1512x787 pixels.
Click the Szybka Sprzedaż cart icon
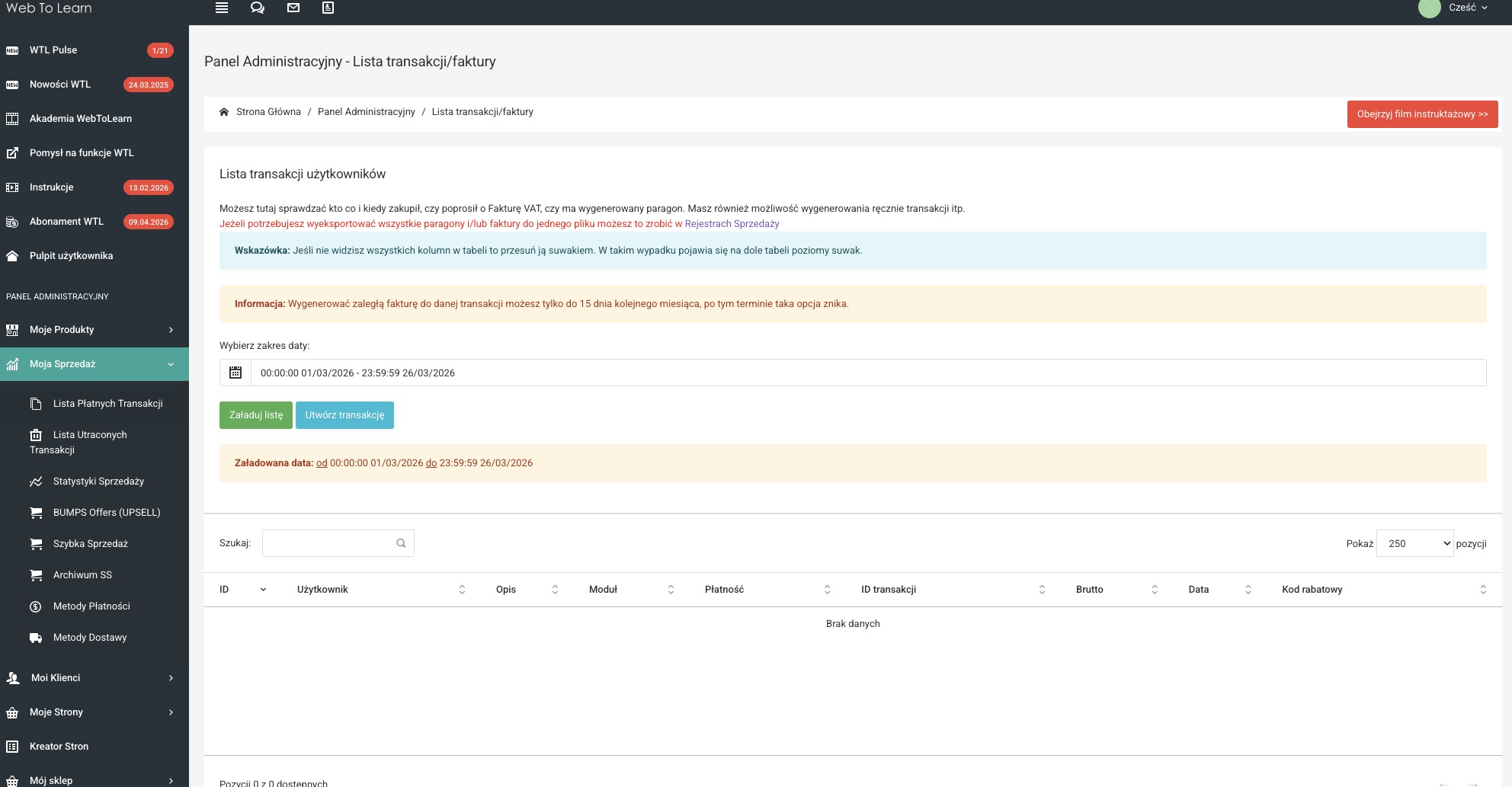[x=36, y=544]
